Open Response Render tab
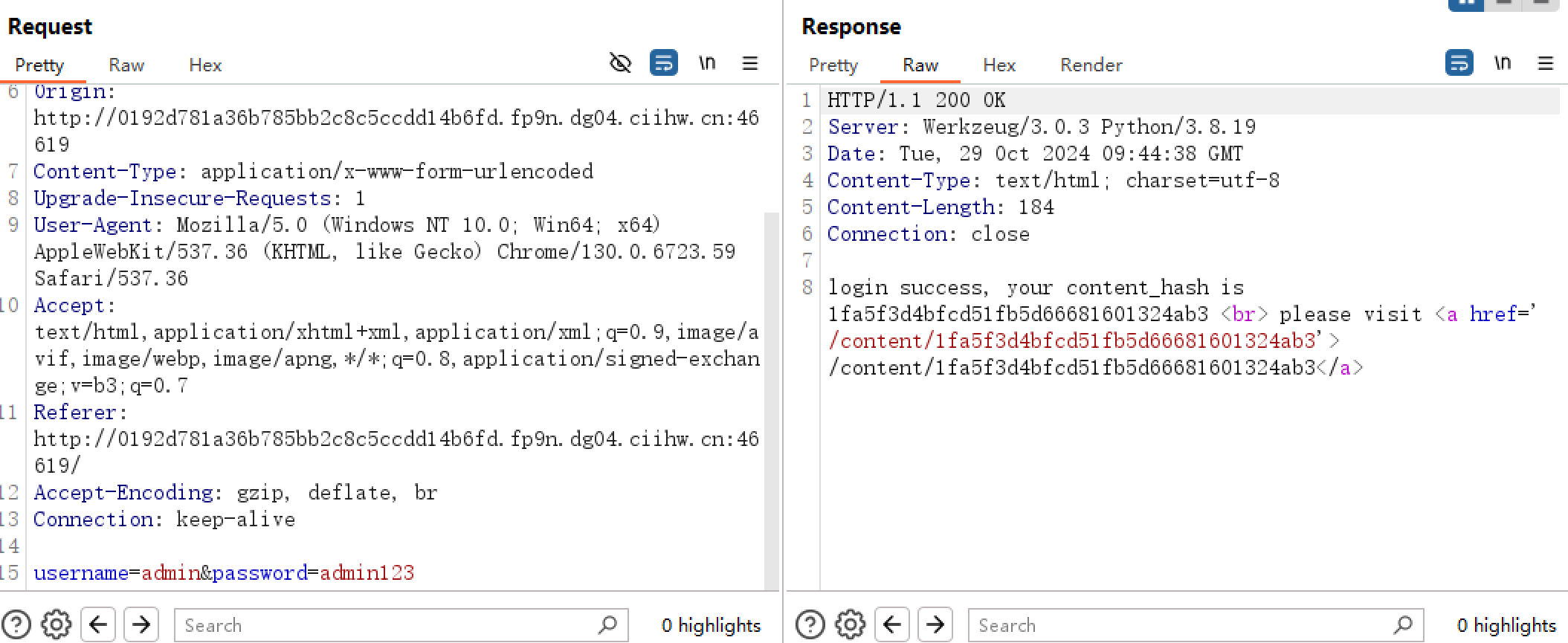The image size is (1568, 643). [x=1091, y=65]
